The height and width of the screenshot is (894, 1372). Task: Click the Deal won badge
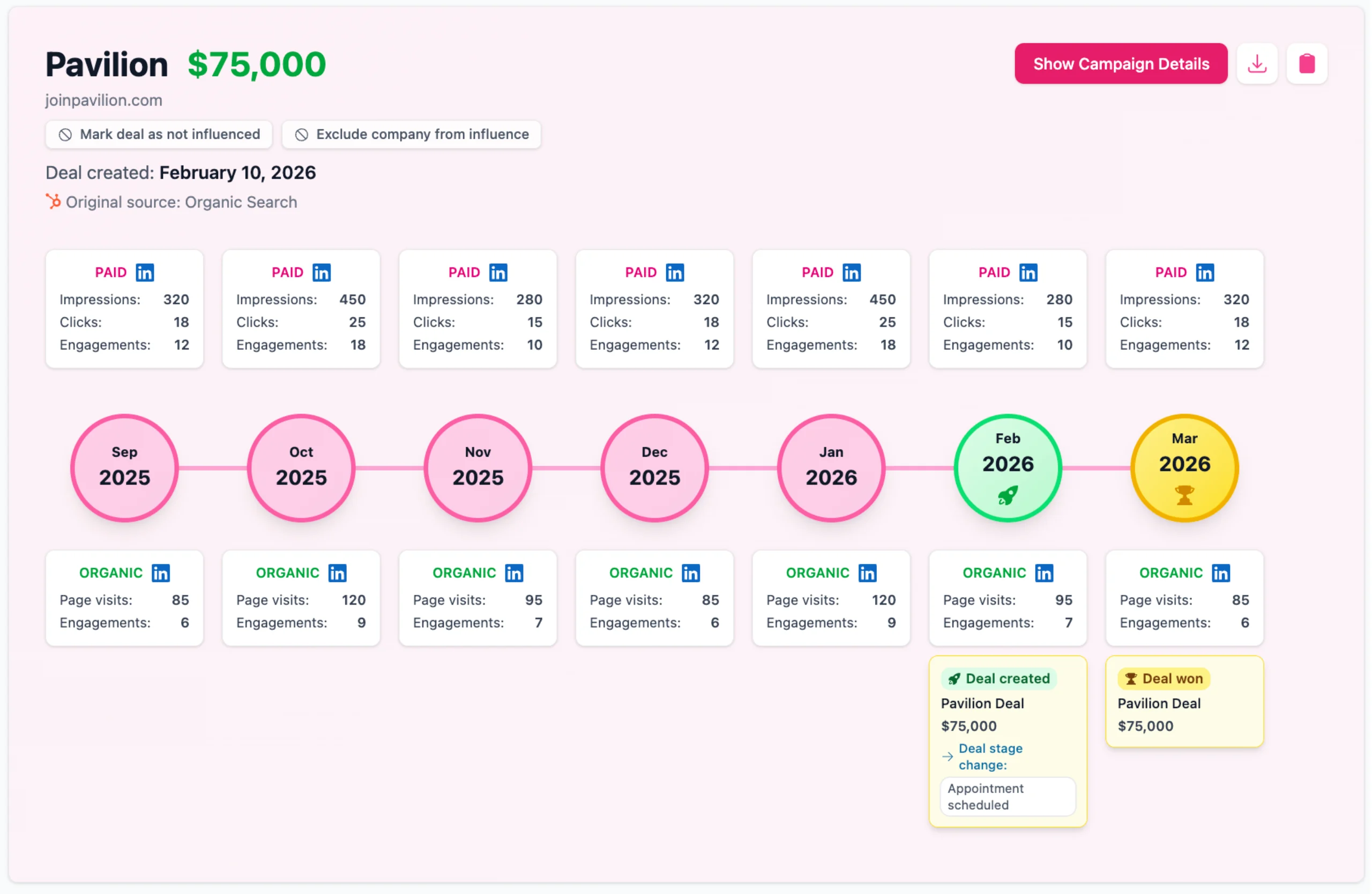1164,679
